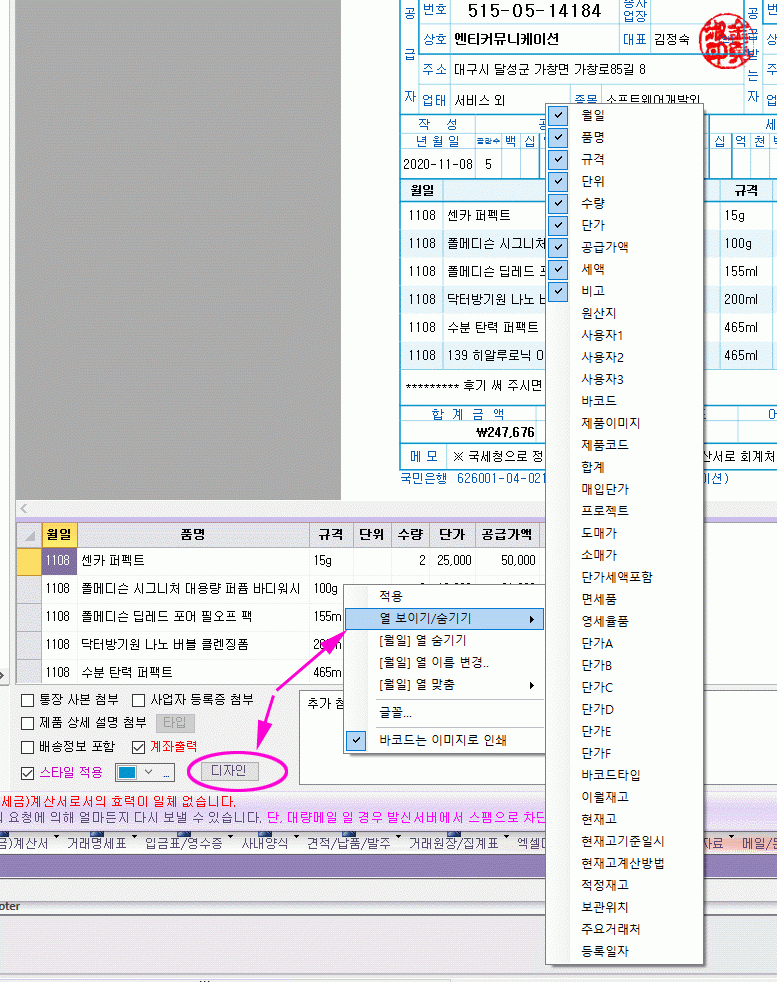This screenshot has height=982, width=777.
Task: Click date cell 2020-11-08 in invoice preview
Action: tap(438, 164)
